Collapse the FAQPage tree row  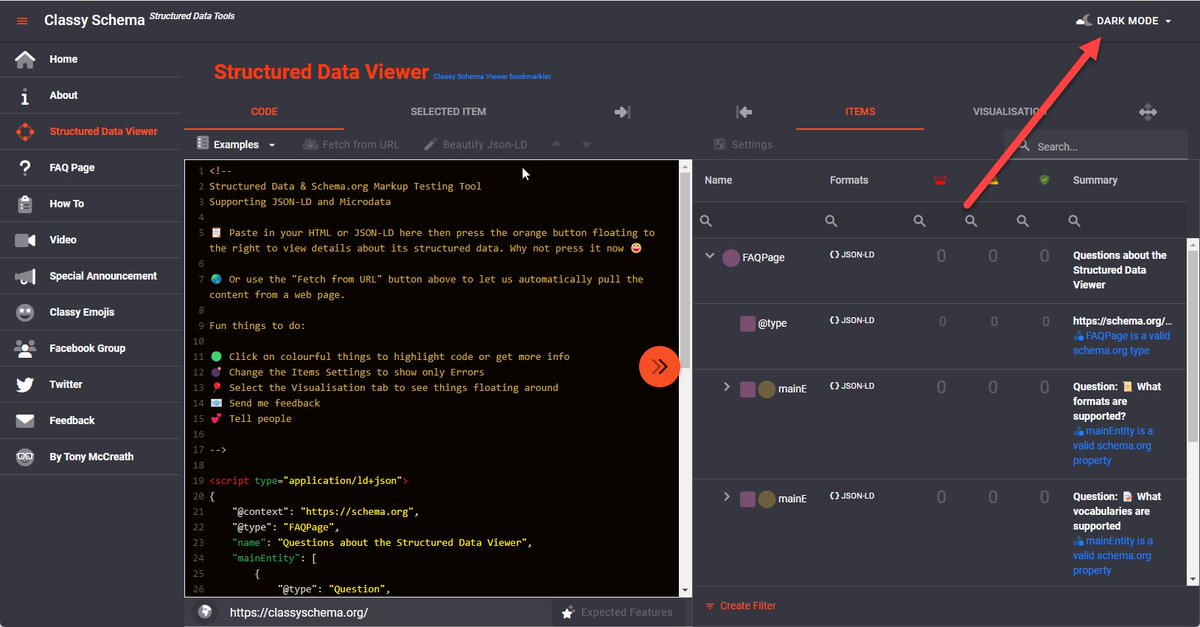pyautogui.click(x=710, y=257)
